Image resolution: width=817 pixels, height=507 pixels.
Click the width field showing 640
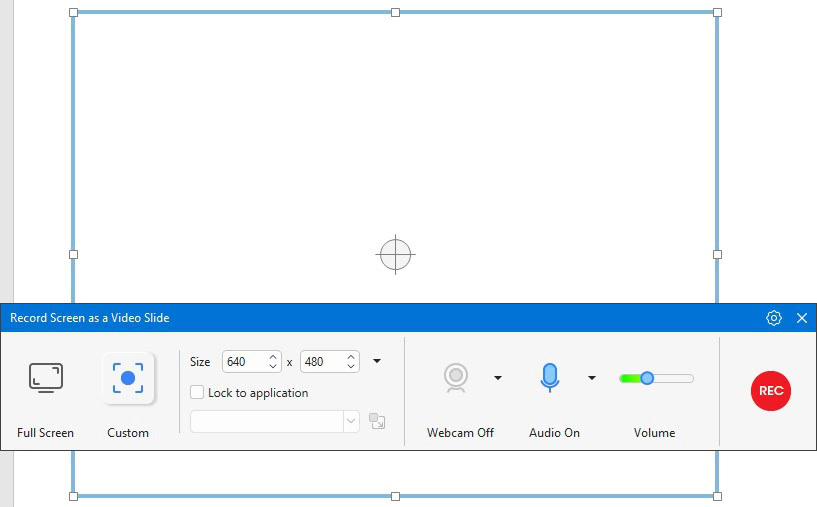coord(243,362)
